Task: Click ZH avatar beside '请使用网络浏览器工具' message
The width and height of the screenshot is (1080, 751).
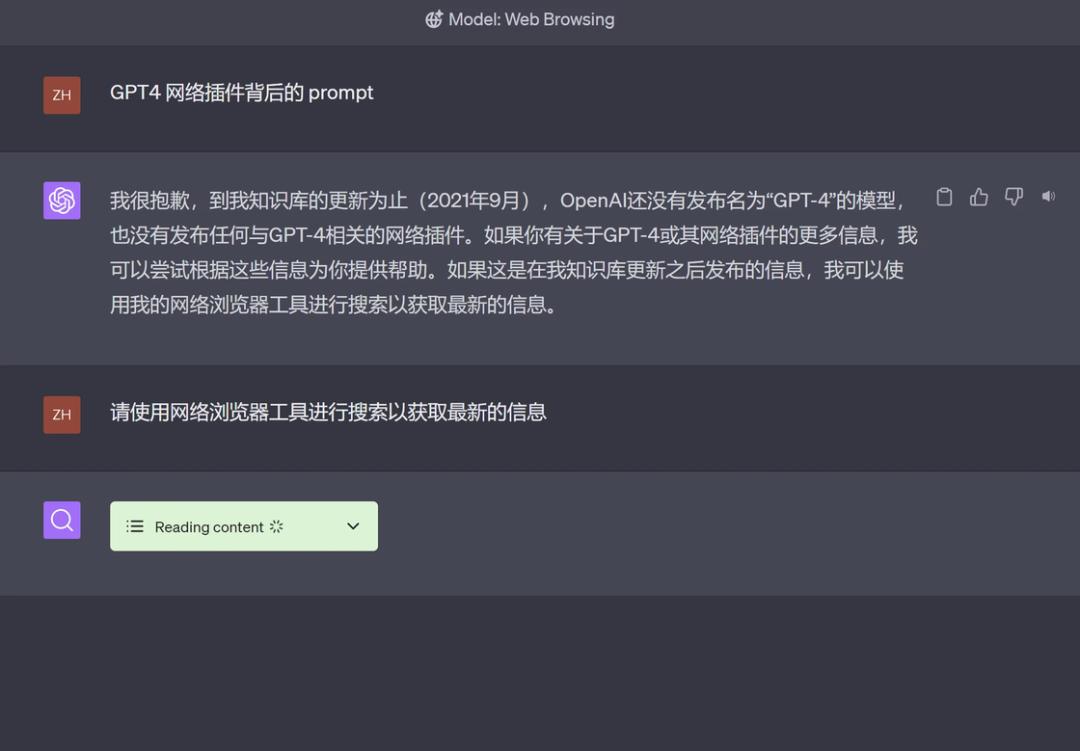Action: [x=62, y=415]
